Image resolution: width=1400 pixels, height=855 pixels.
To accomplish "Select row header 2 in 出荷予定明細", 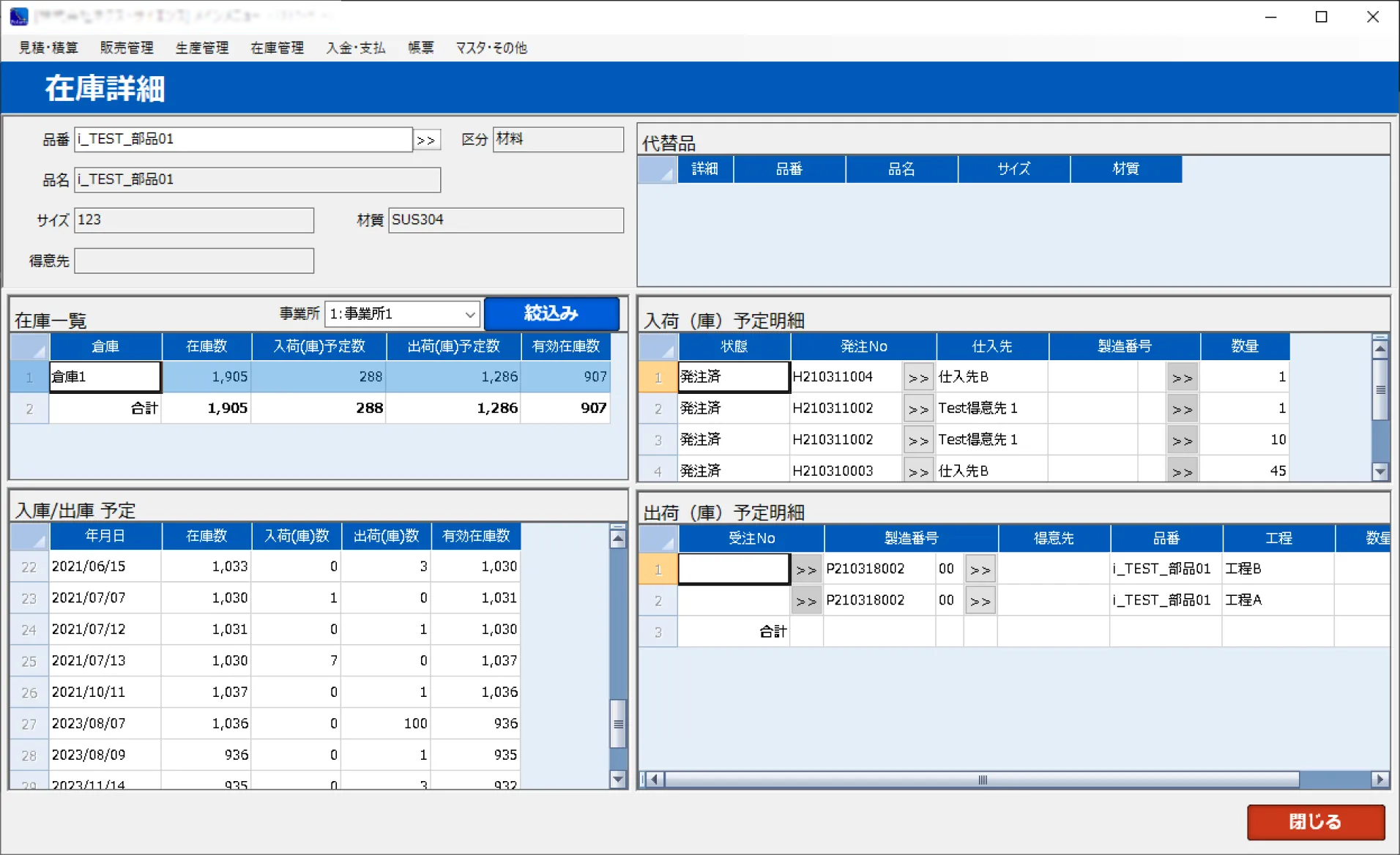I will [x=658, y=600].
